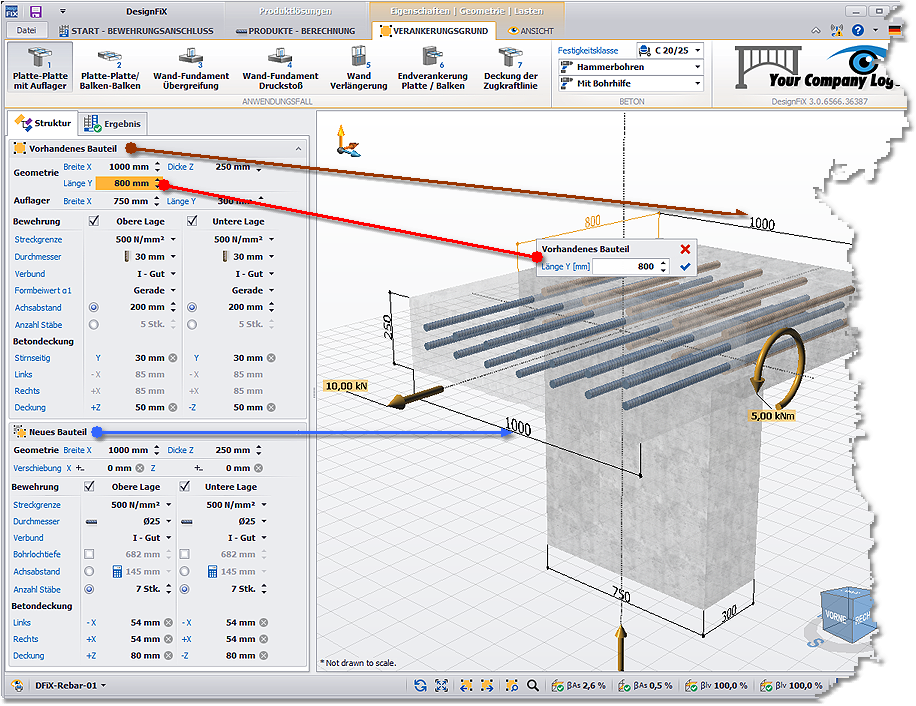Reset Stirnseitig 30 mm Obere Lage value
Image resolution: width=916 pixels, height=706 pixels.
[x=173, y=358]
